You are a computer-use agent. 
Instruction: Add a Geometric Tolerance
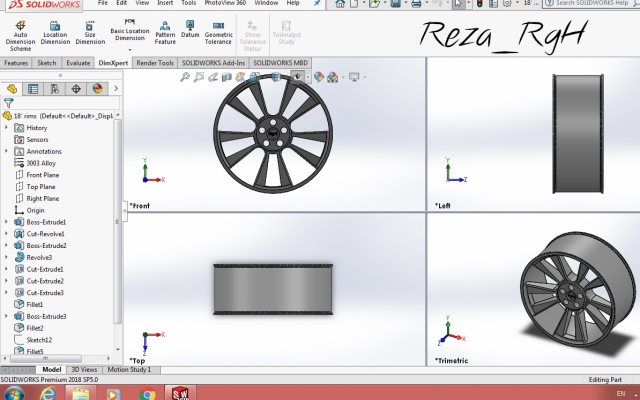[x=218, y=33]
